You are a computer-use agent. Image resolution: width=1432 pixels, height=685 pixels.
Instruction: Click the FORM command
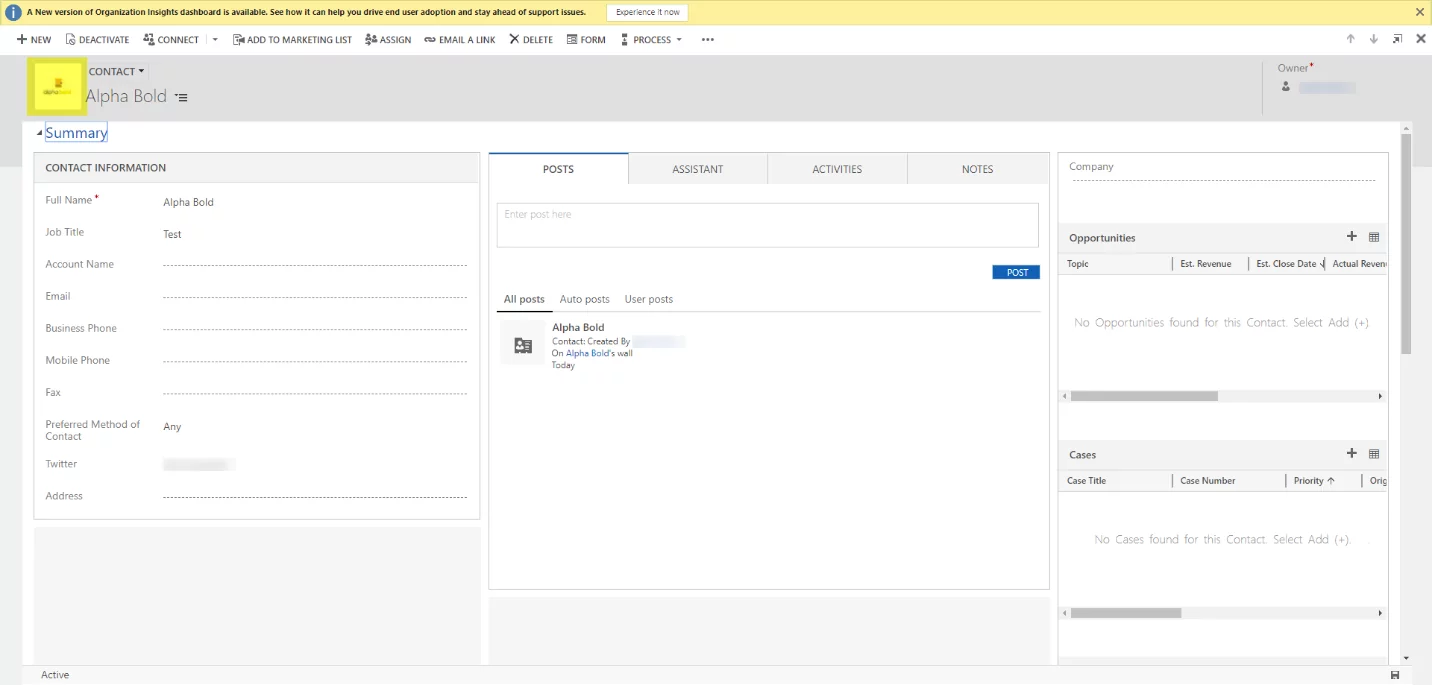tap(586, 40)
